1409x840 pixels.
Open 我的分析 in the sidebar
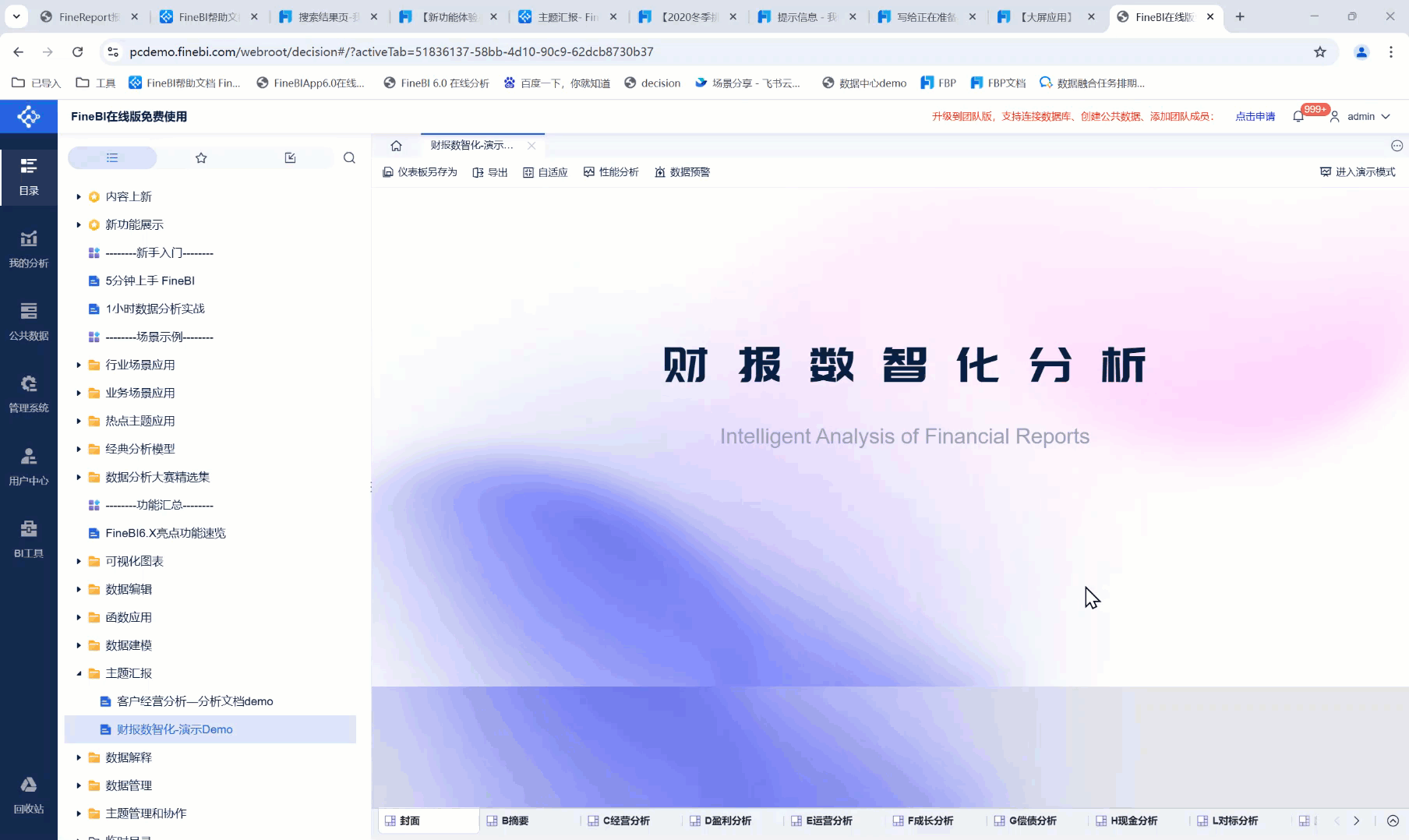point(29,249)
